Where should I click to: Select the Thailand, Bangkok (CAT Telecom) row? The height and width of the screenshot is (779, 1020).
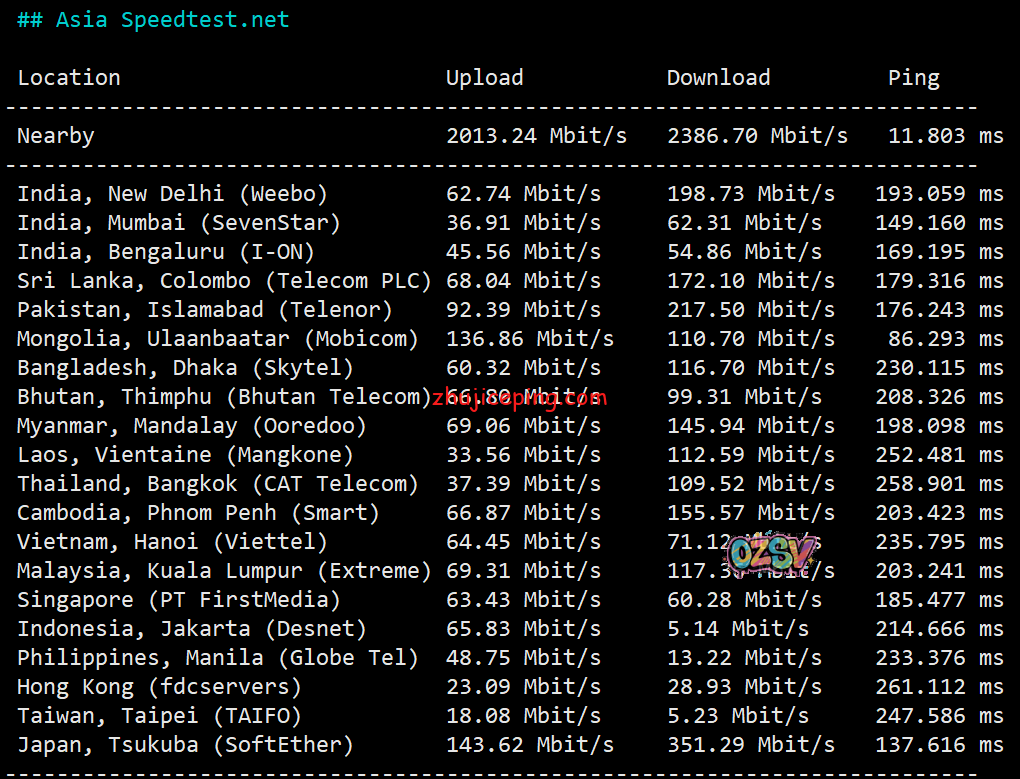click(x=218, y=484)
